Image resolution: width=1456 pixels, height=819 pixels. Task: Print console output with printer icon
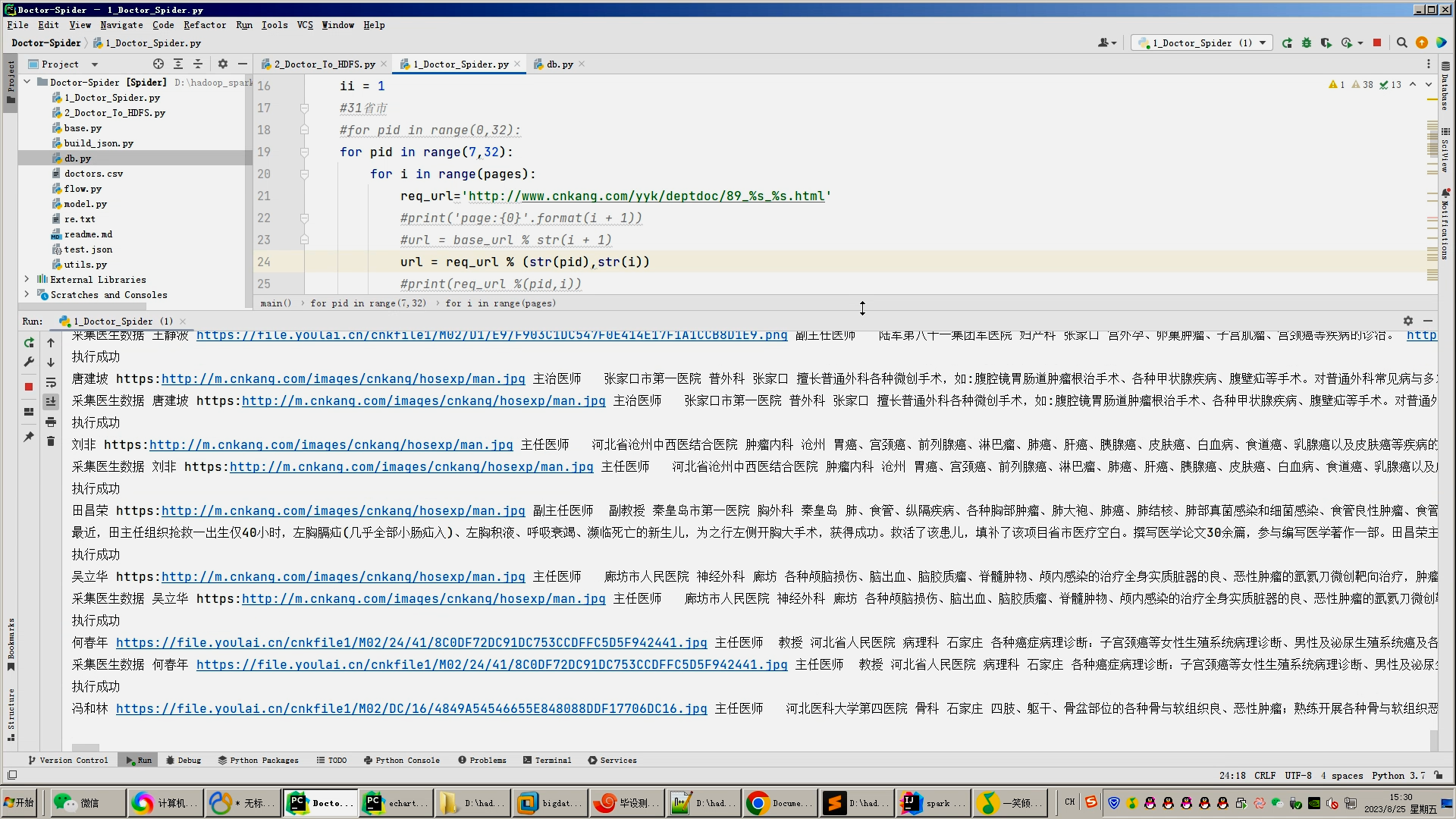(51, 422)
